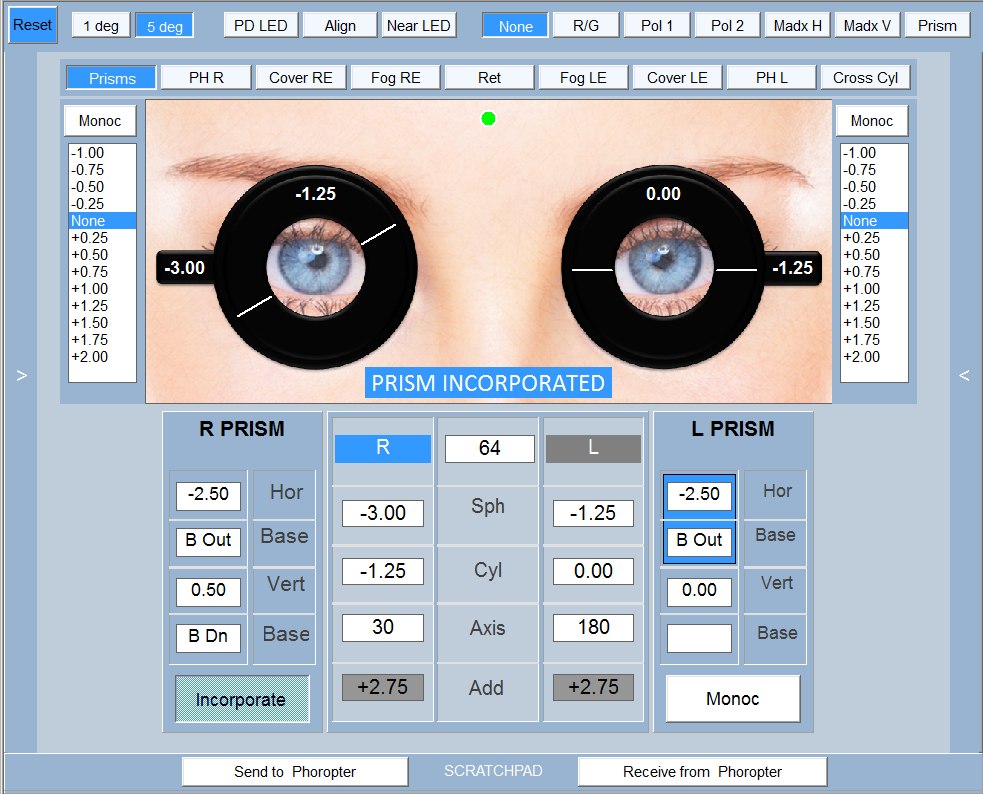This screenshot has width=983, height=794.
Task: Choose the Madx H filter
Action: (797, 26)
